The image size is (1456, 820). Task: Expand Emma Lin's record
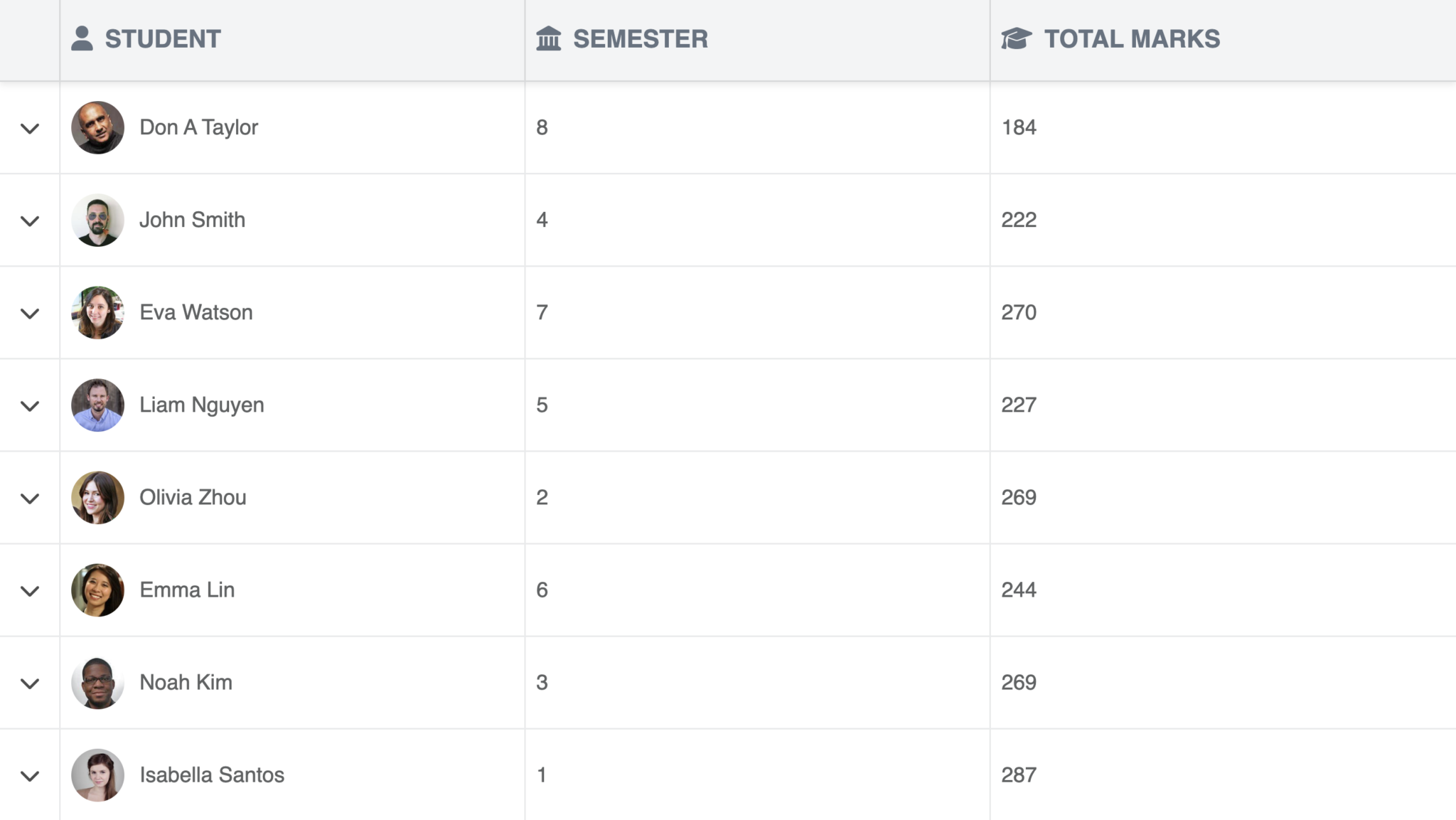click(30, 590)
